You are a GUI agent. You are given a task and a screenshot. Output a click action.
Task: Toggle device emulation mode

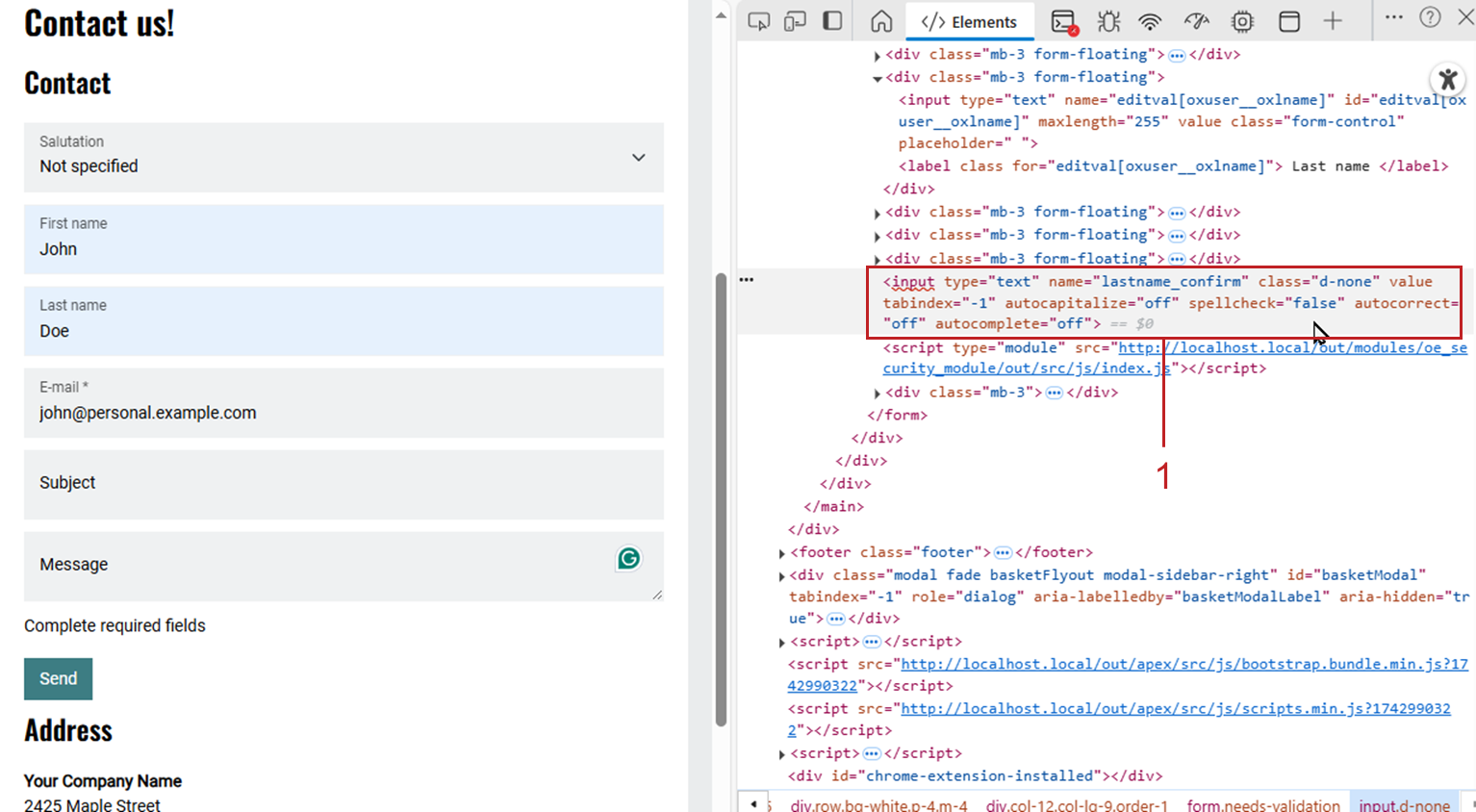tap(795, 21)
